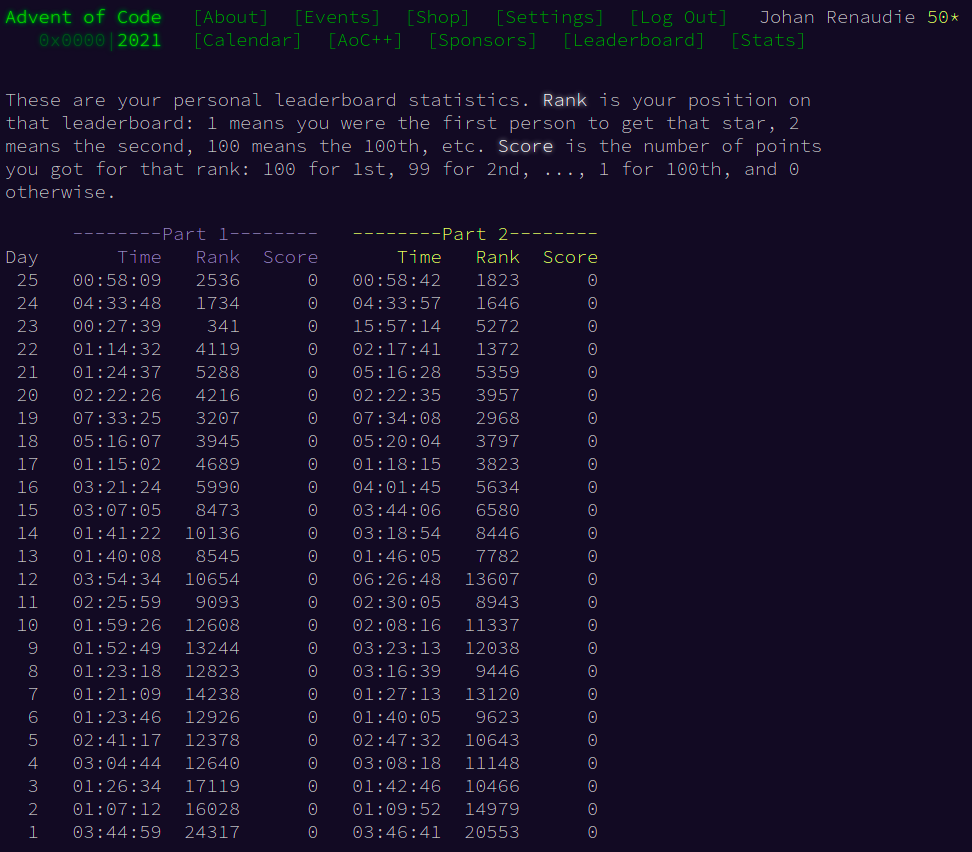Screen dimensions: 972x852
Task: Select Day 24 part 2 rank 1646
Action: point(497,303)
